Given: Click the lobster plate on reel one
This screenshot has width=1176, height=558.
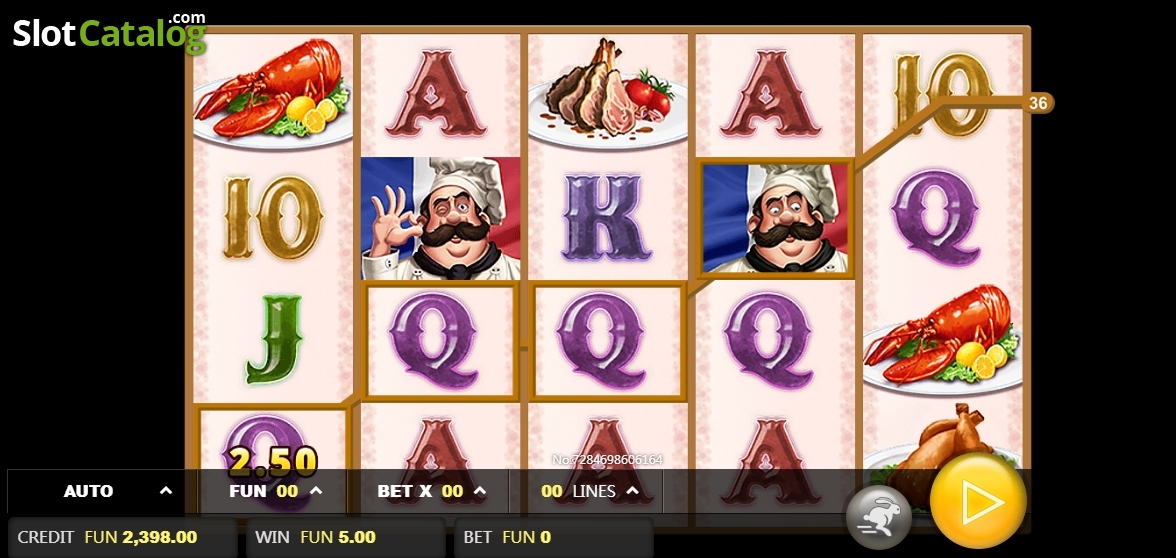Looking at the screenshot, I should point(273,89).
